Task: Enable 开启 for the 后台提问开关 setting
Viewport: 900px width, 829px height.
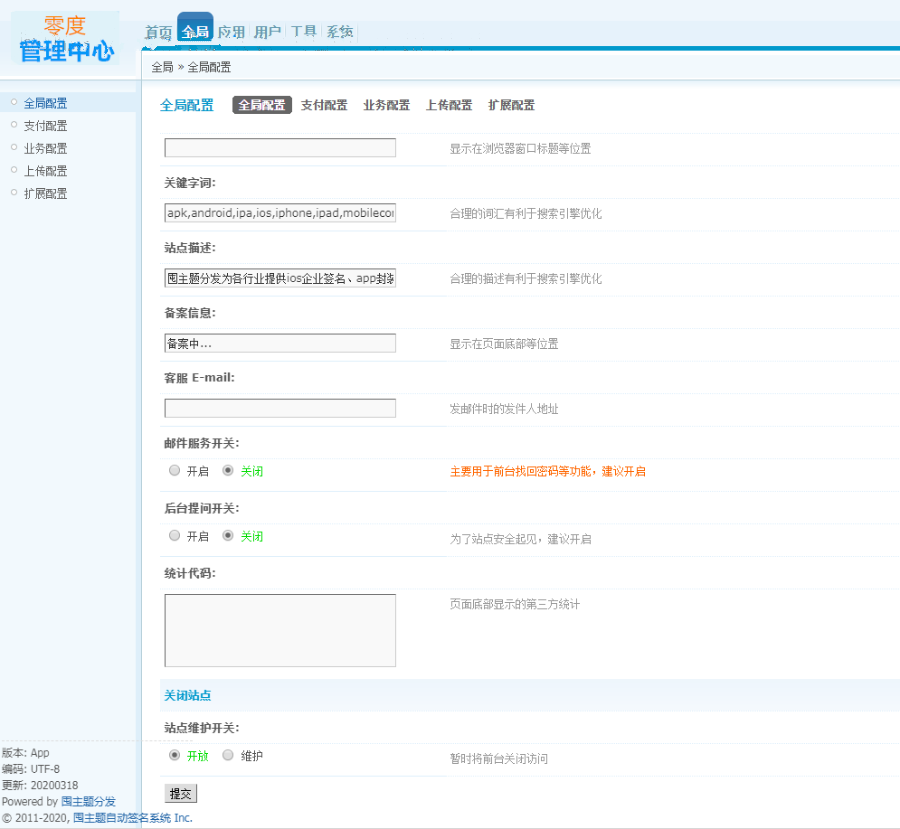Action: pos(174,535)
